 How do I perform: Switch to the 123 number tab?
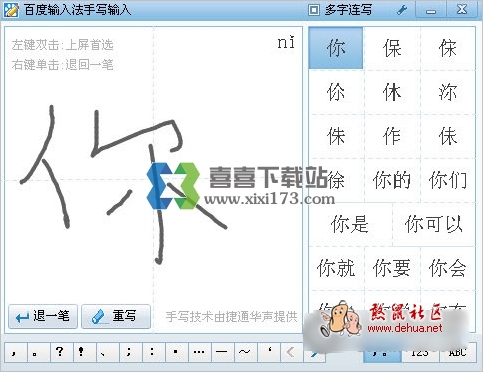[x=420, y=353]
